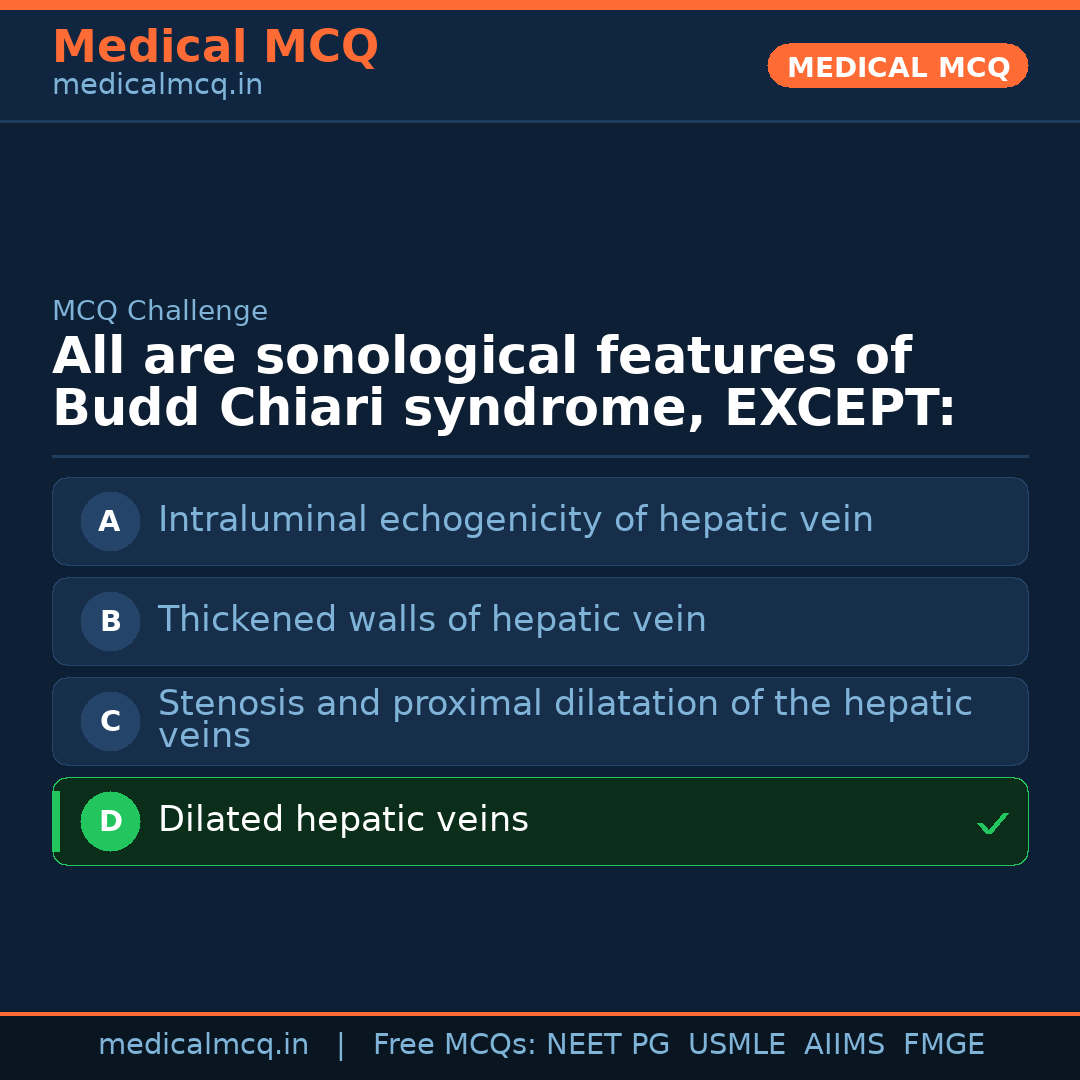This screenshot has height=1080, width=1080.
Task: Click the orange MEDICAL MCQ badge
Action: [897, 67]
